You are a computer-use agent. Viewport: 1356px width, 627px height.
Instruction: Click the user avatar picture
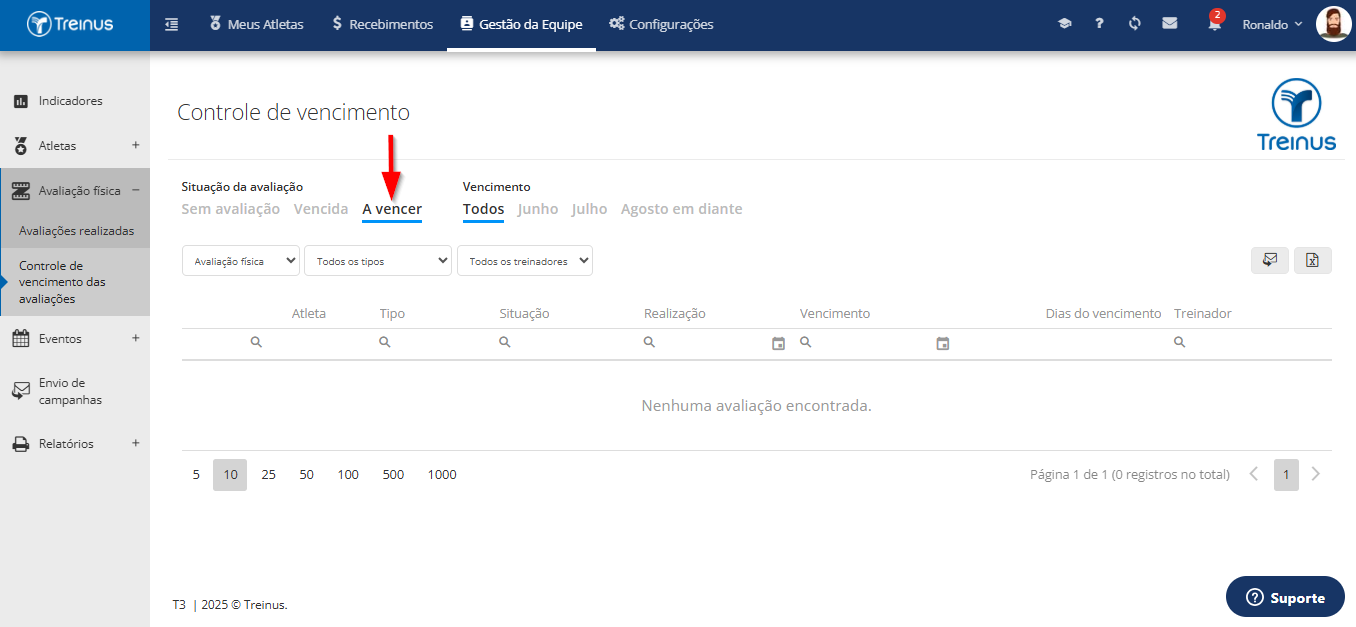pyautogui.click(x=1333, y=24)
